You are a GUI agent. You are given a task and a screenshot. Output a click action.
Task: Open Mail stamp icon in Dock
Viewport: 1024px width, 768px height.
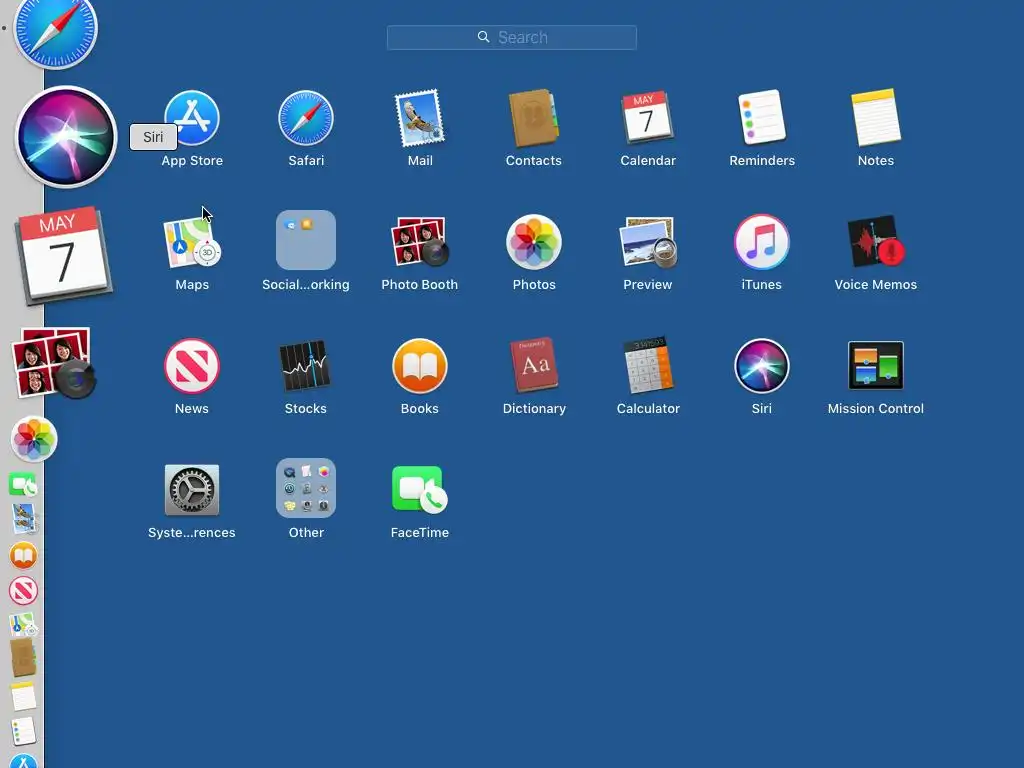24,519
